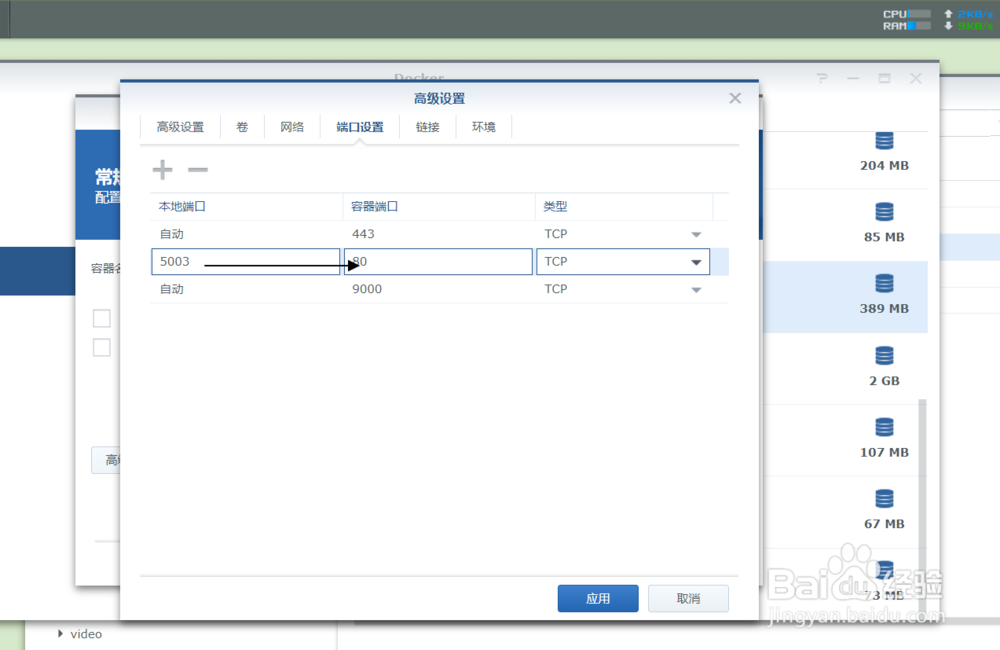Switch to the 卷 tab
Viewport: 1000px width, 650px height.
pos(242,127)
